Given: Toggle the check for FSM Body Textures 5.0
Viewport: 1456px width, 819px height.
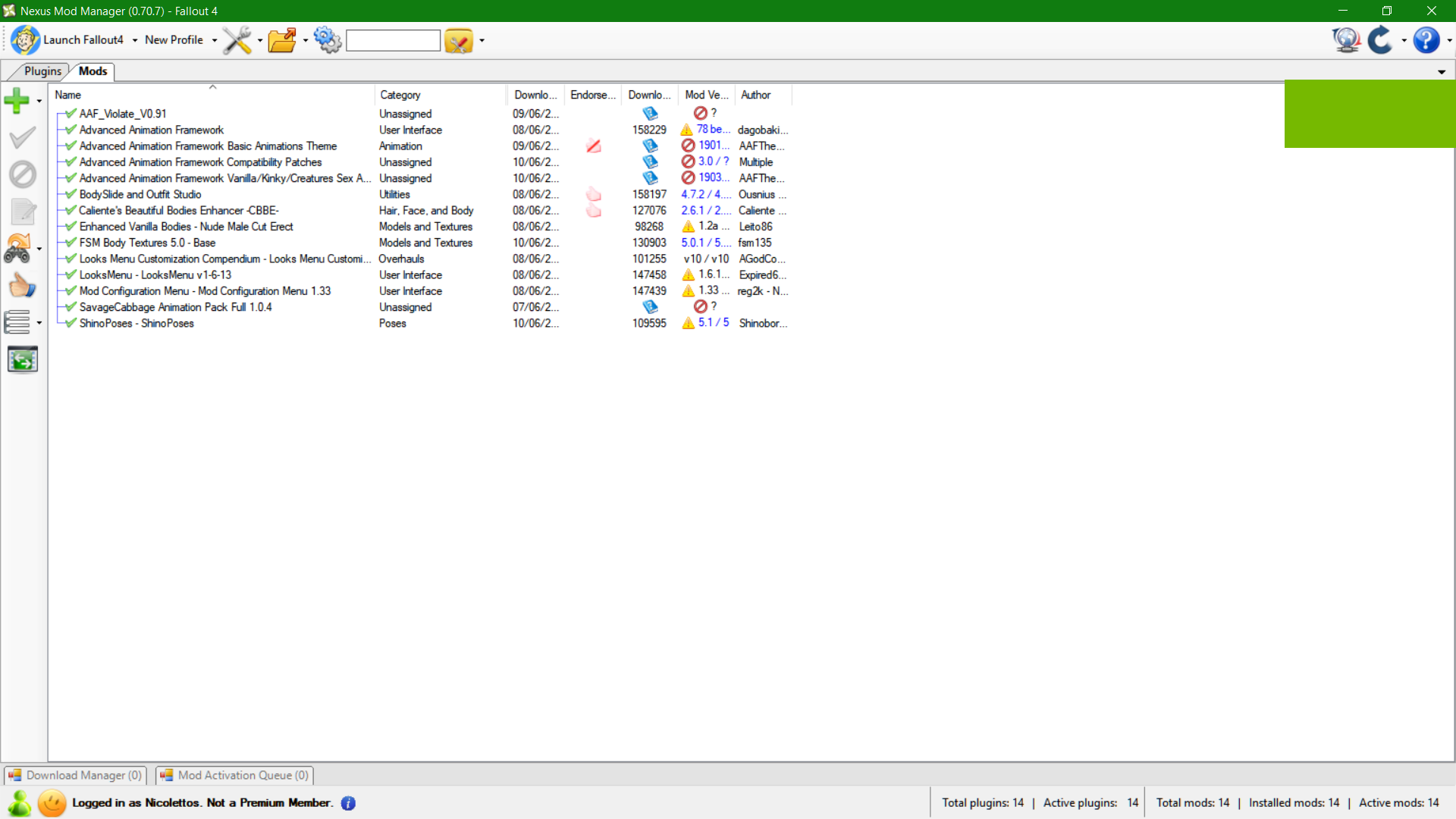Looking at the screenshot, I should pos(71,243).
